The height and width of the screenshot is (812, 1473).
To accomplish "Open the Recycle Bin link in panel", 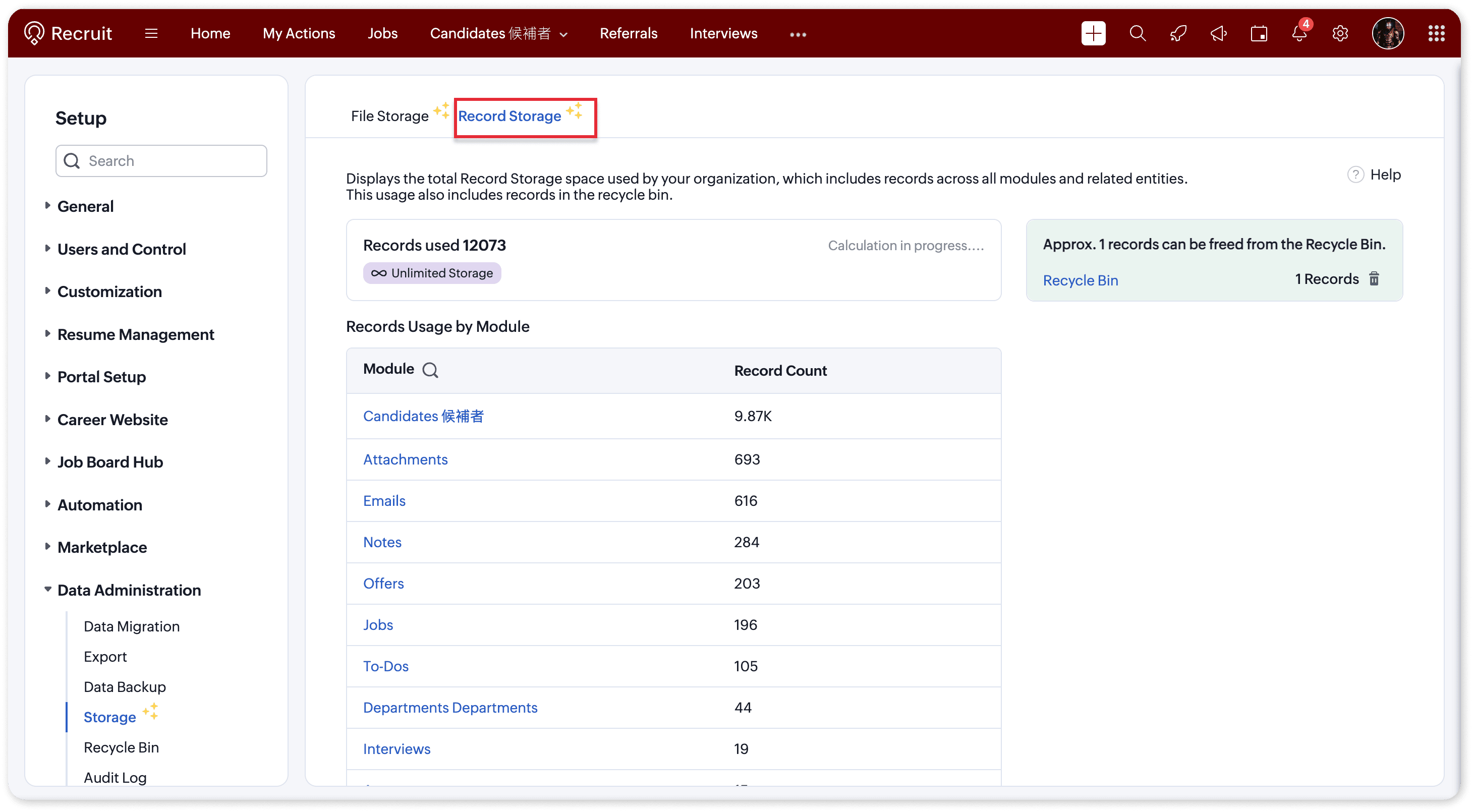I will pyautogui.click(x=1080, y=280).
